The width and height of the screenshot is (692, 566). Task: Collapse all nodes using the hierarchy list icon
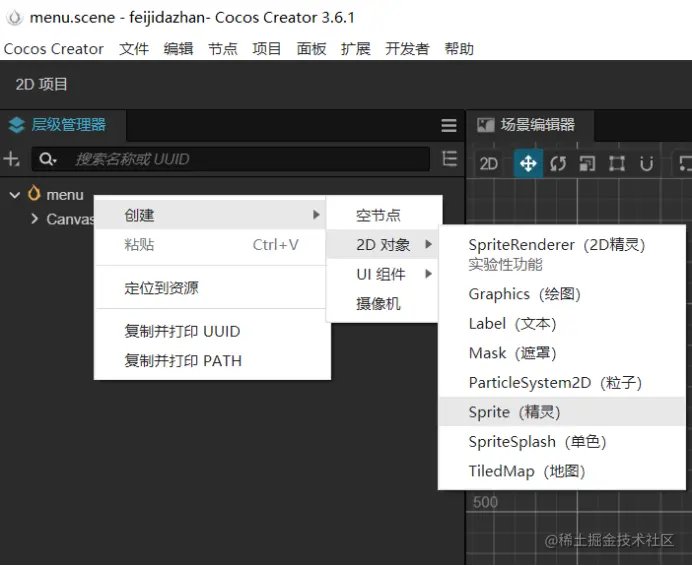click(x=449, y=158)
